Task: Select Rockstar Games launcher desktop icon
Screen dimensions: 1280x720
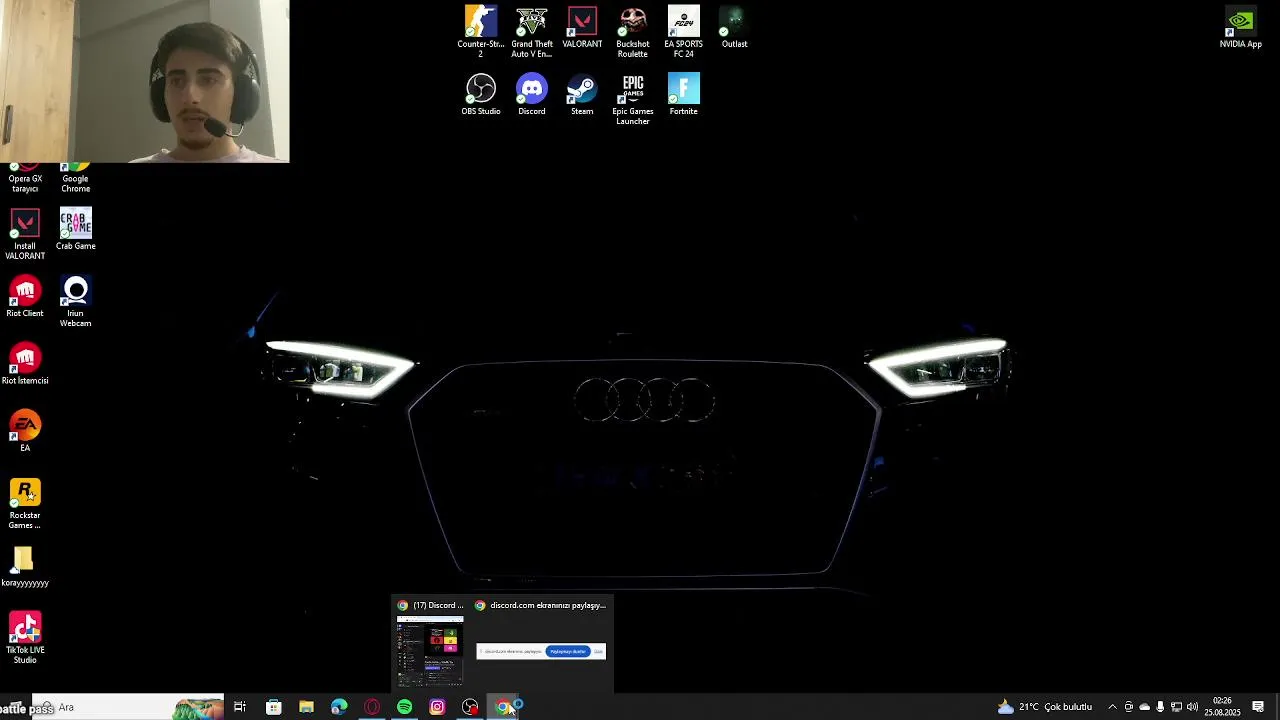Action: [x=25, y=504]
